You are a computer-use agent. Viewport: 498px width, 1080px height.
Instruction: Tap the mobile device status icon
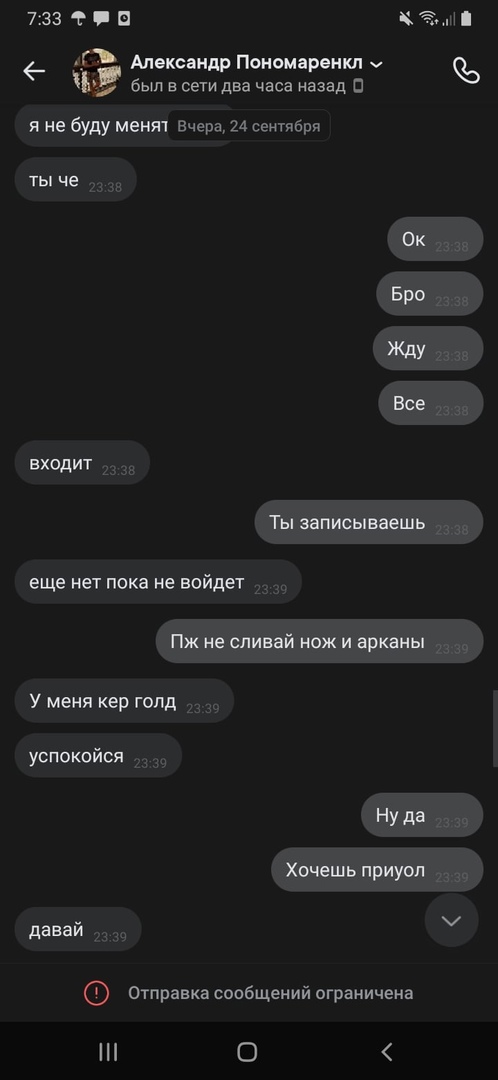point(357,86)
